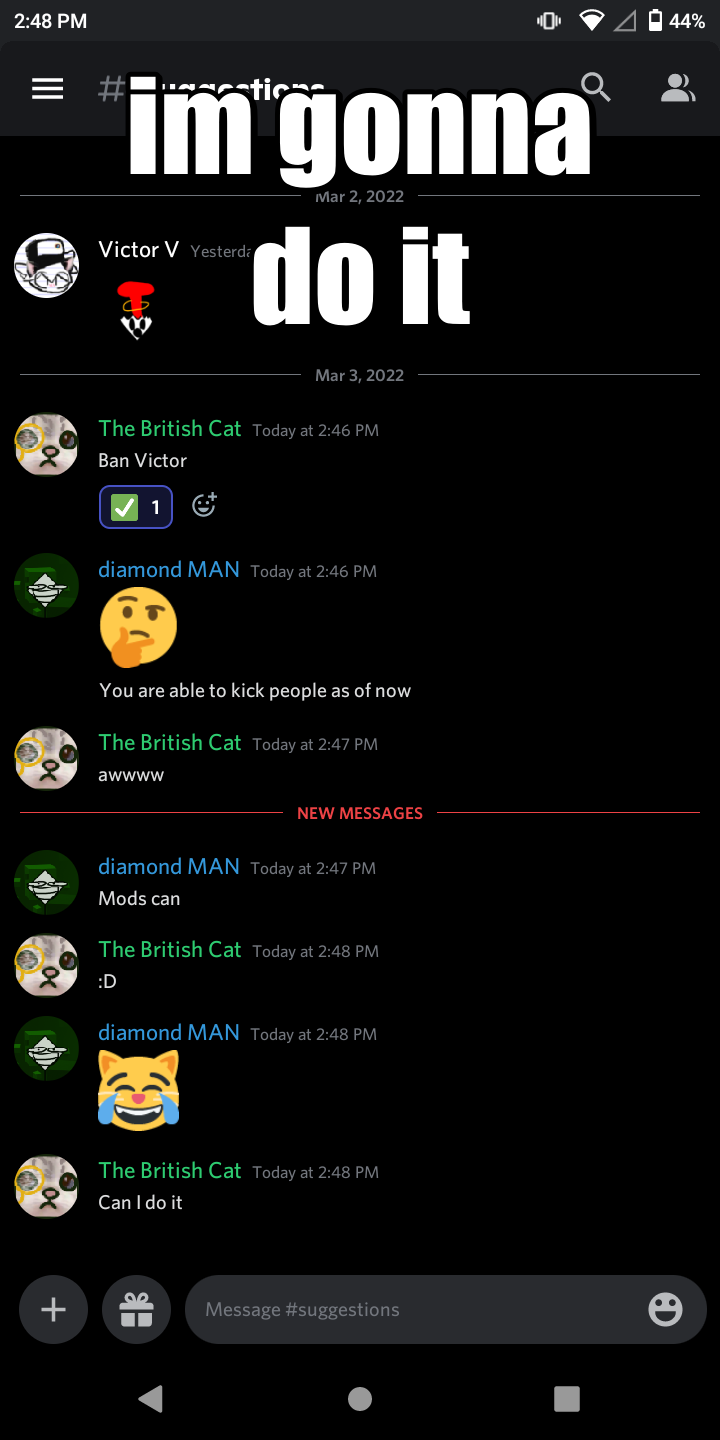
Task: Tap the plus attachment button
Action: coord(53,1309)
